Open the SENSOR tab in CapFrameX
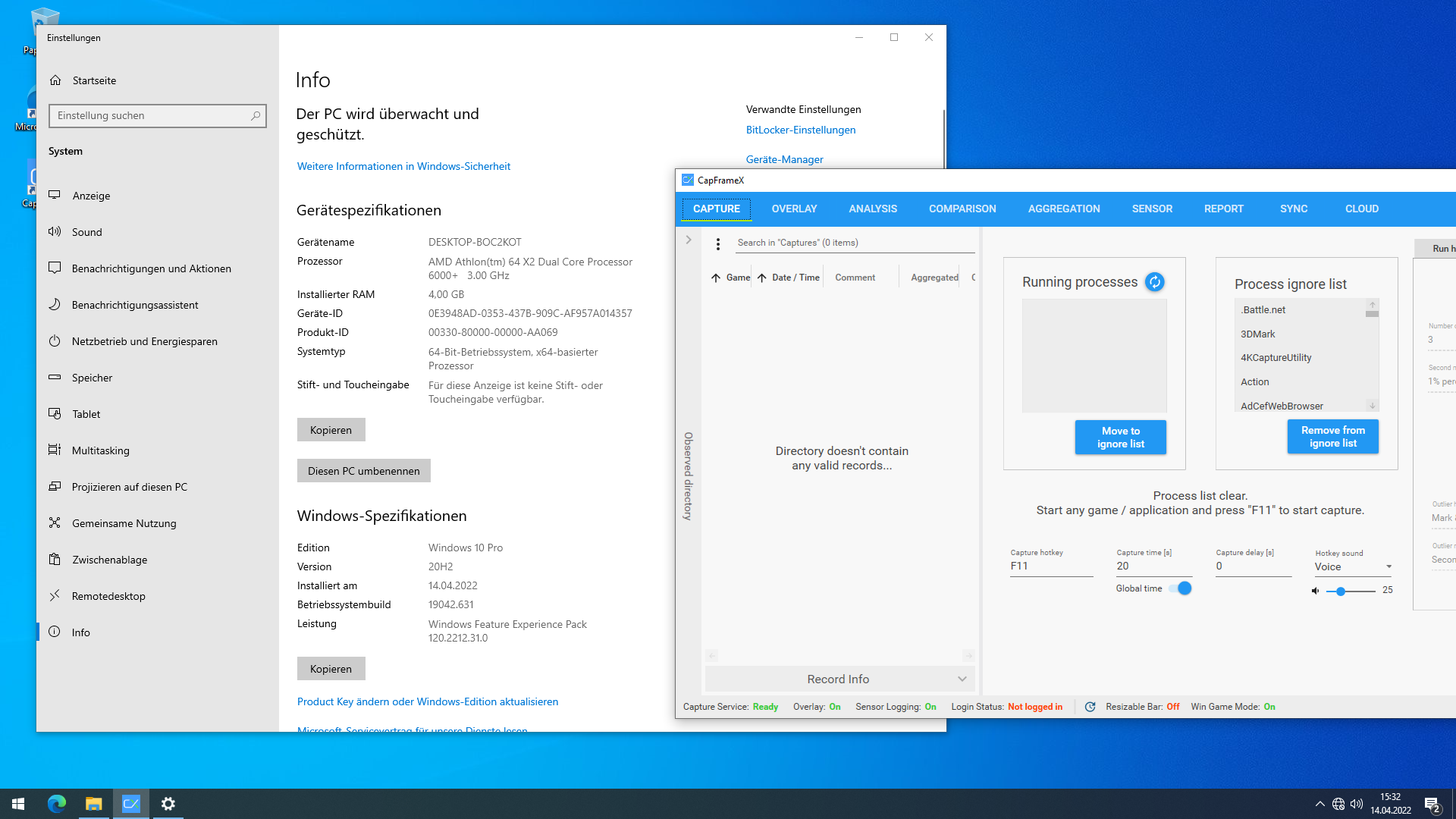The image size is (1456, 819). [1151, 209]
